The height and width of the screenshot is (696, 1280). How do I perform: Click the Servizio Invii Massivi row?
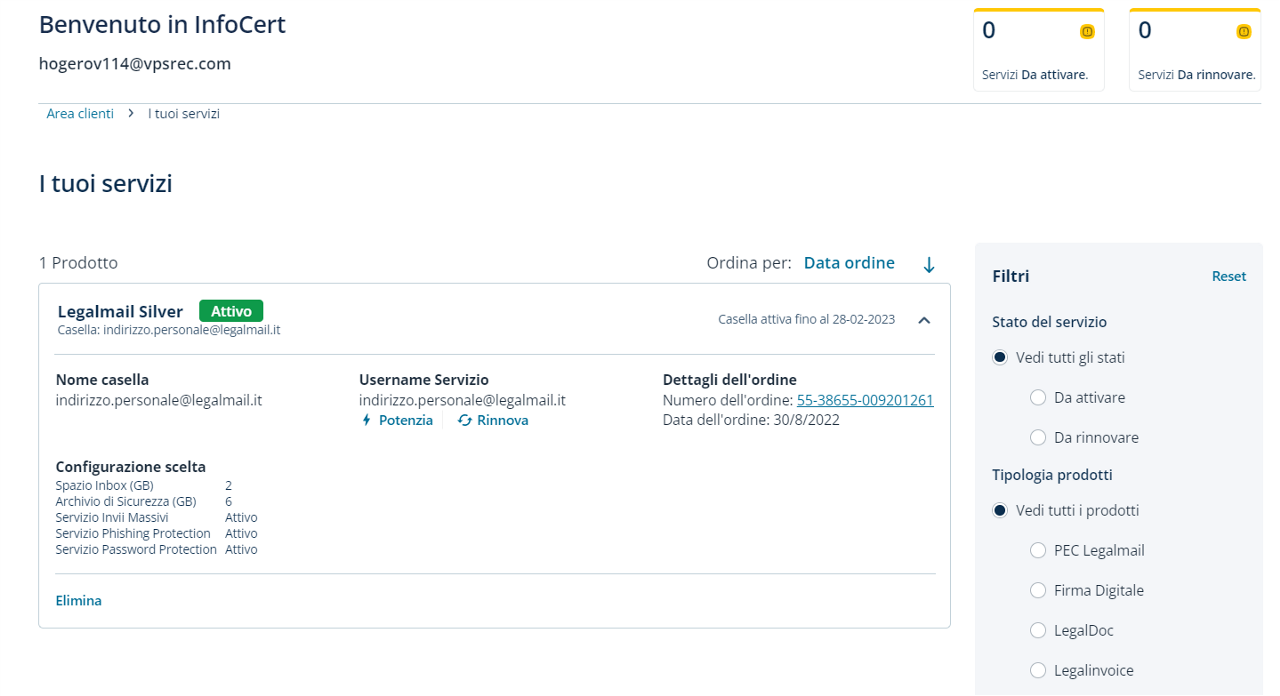tap(157, 518)
